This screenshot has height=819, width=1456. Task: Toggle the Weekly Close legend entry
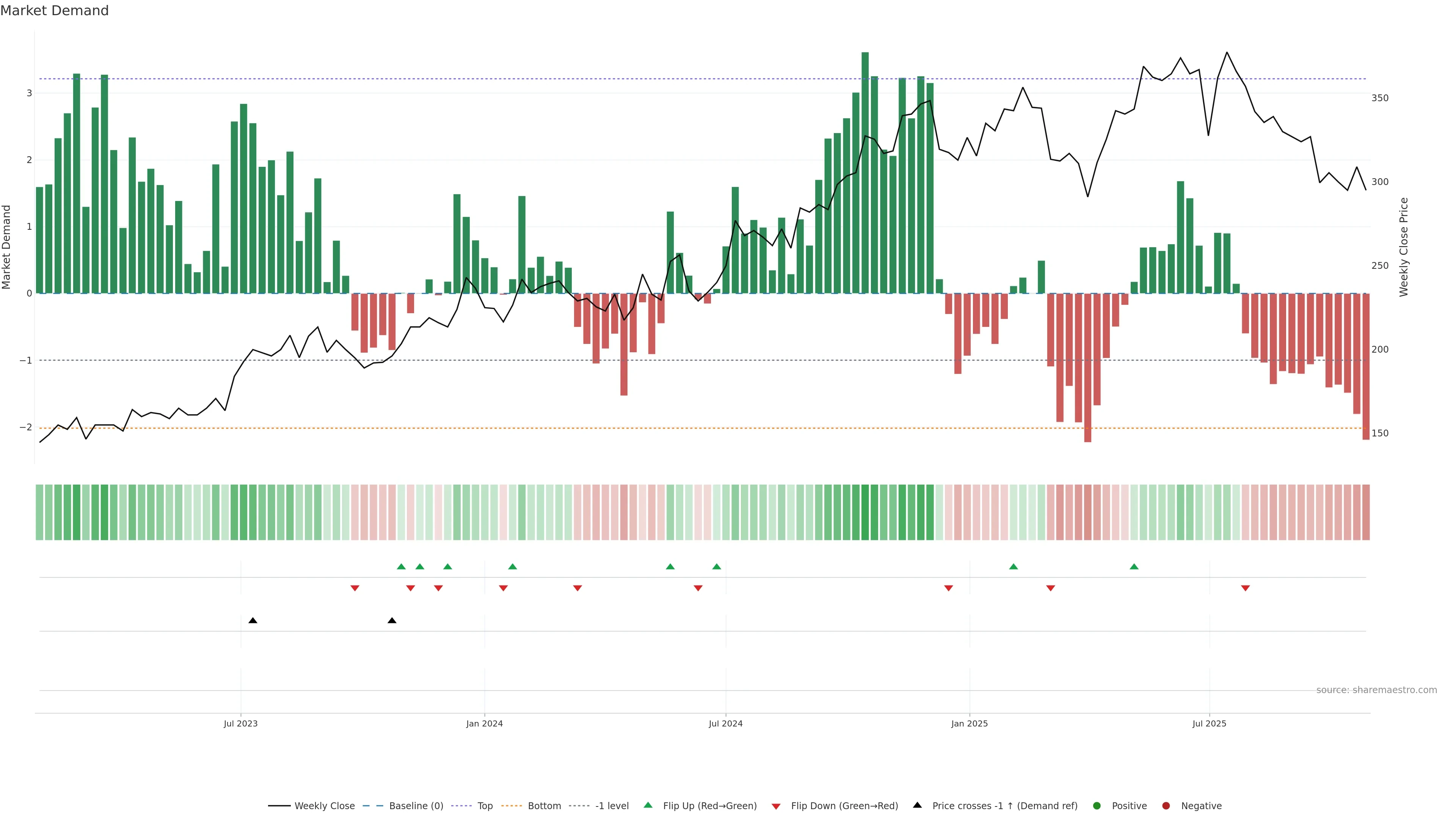click(x=324, y=805)
